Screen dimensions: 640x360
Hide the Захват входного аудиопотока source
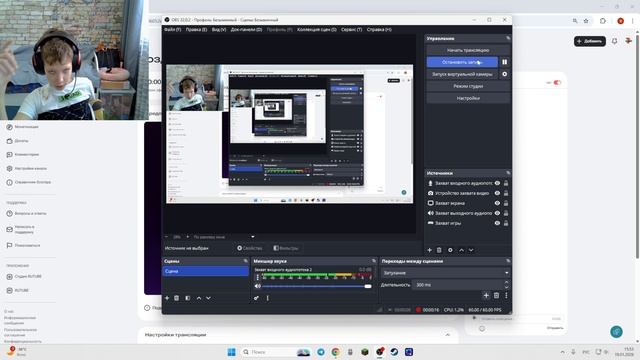coord(497,183)
